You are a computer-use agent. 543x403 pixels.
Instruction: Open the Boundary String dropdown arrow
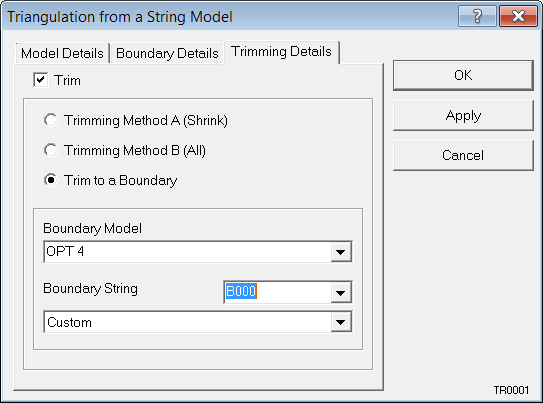[x=341, y=293]
